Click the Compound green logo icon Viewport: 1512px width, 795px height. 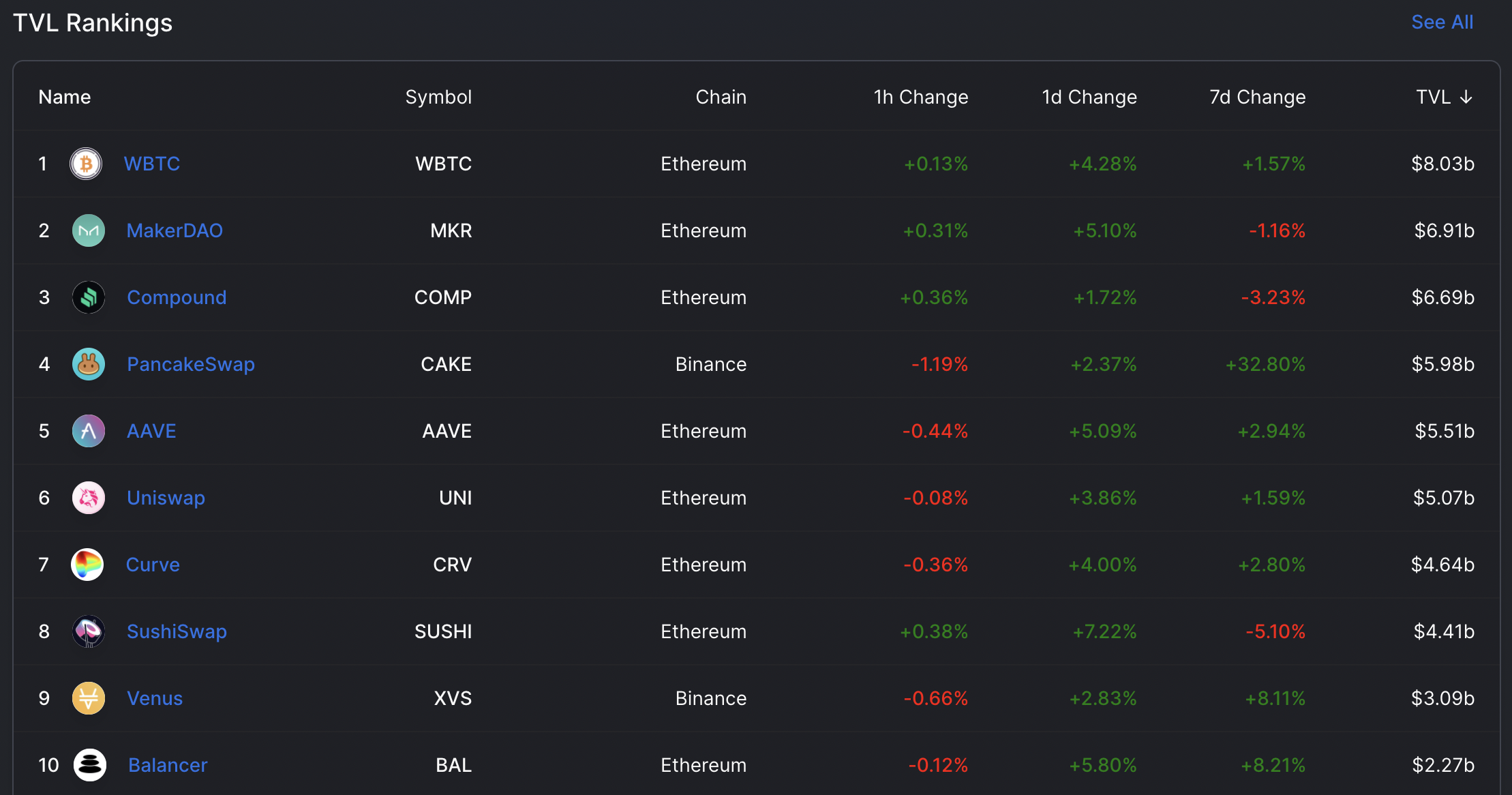[89, 297]
